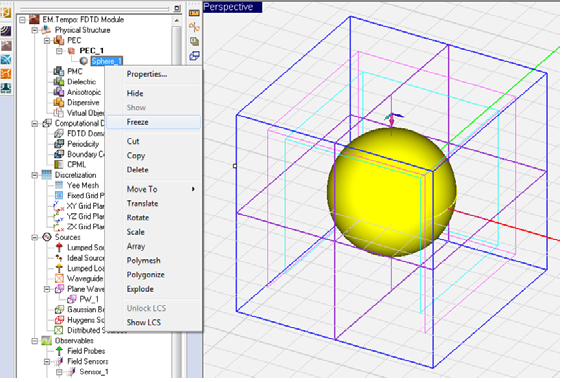Click the Sources node icon

click(x=47, y=237)
